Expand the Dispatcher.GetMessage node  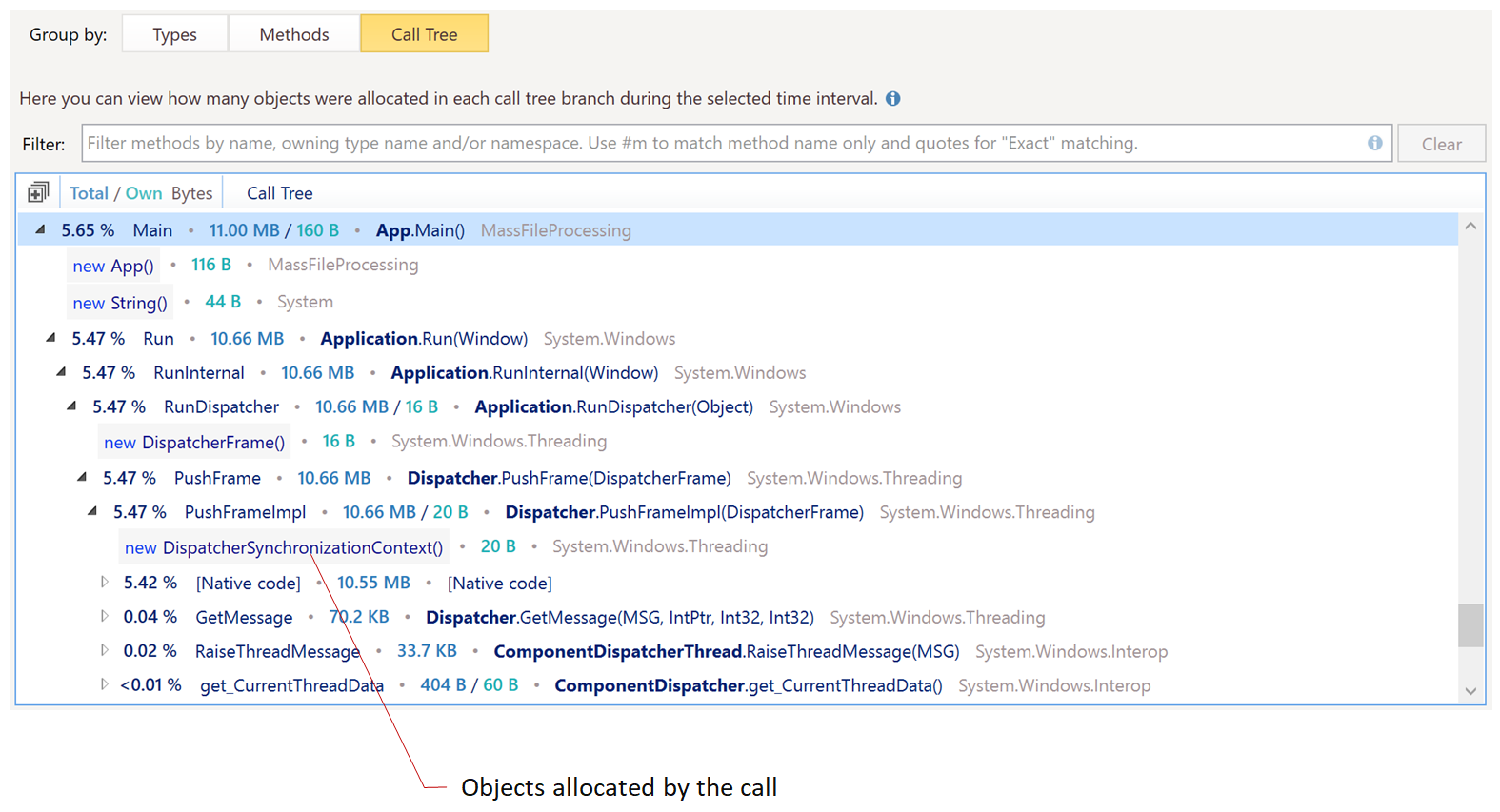click(105, 616)
